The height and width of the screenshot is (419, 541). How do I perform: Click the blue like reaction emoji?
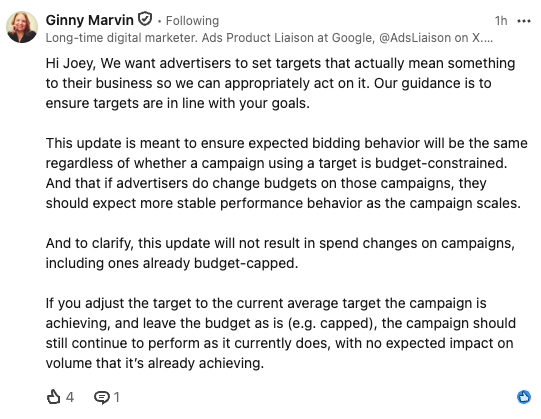pyautogui.click(x=524, y=397)
